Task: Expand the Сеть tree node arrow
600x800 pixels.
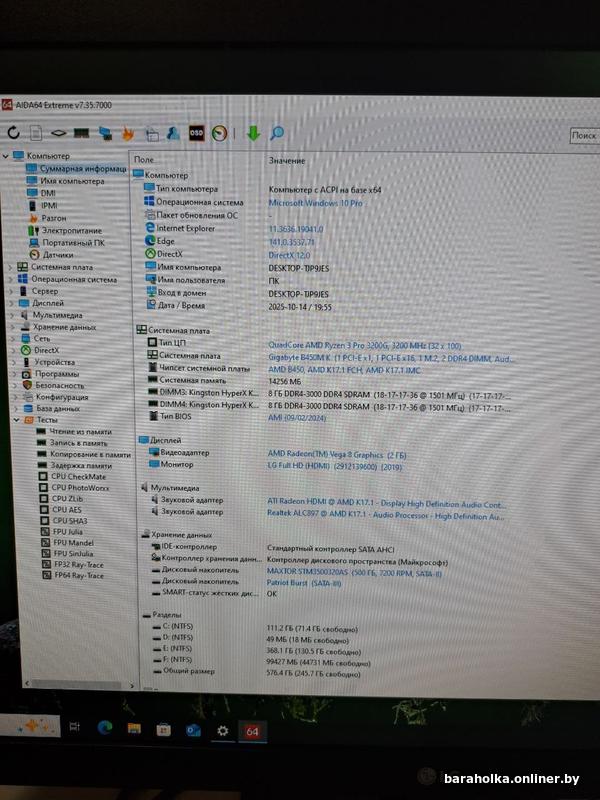Action: coord(13,338)
